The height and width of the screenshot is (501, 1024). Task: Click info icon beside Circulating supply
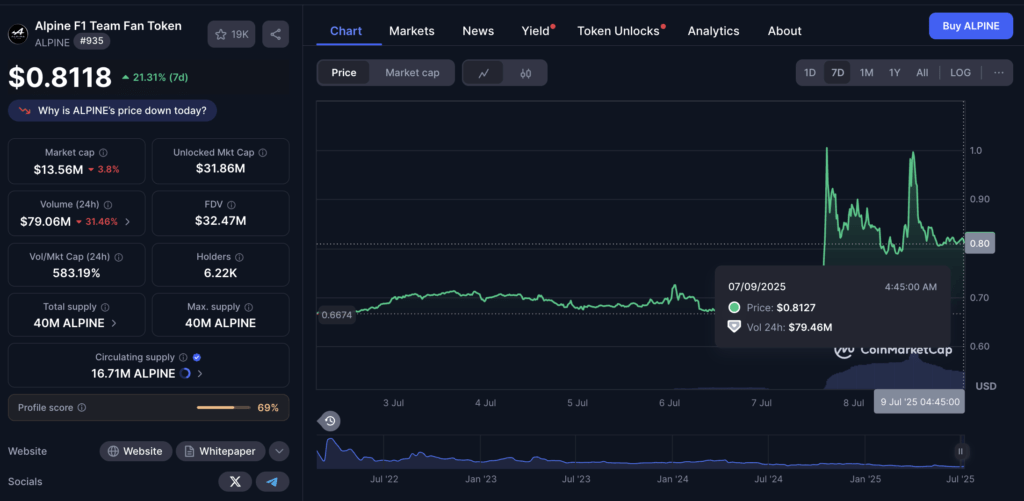pyautogui.click(x=184, y=357)
